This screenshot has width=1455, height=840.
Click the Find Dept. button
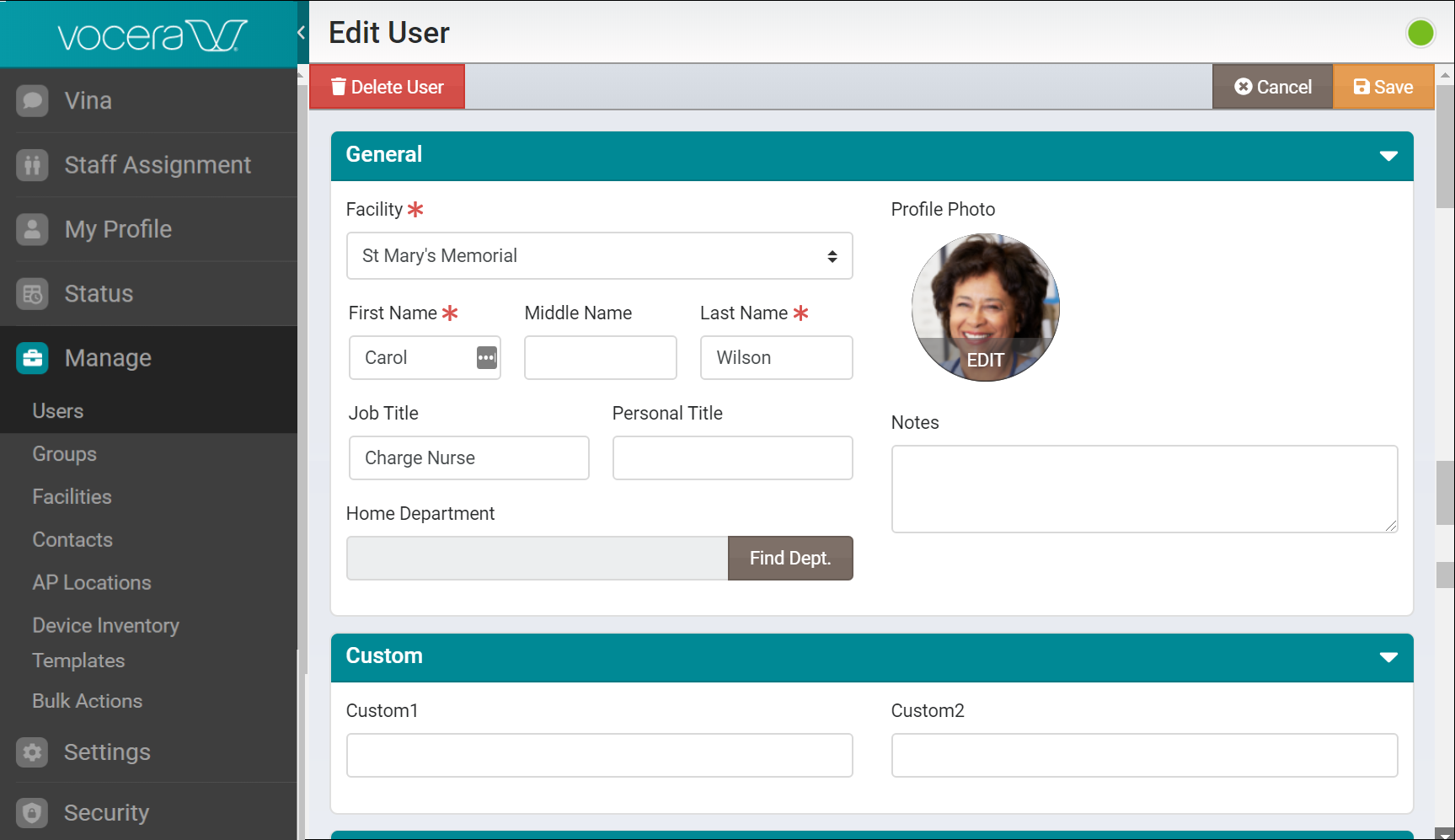(789, 558)
